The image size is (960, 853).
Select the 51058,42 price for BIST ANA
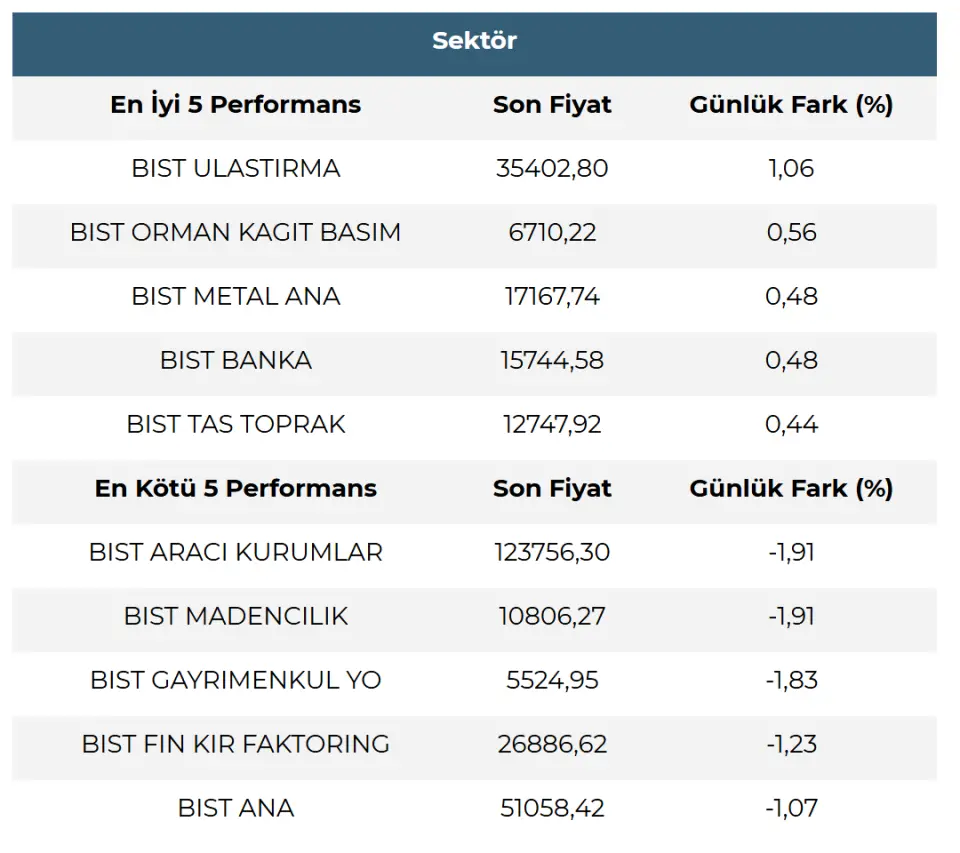click(x=552, y=808)
